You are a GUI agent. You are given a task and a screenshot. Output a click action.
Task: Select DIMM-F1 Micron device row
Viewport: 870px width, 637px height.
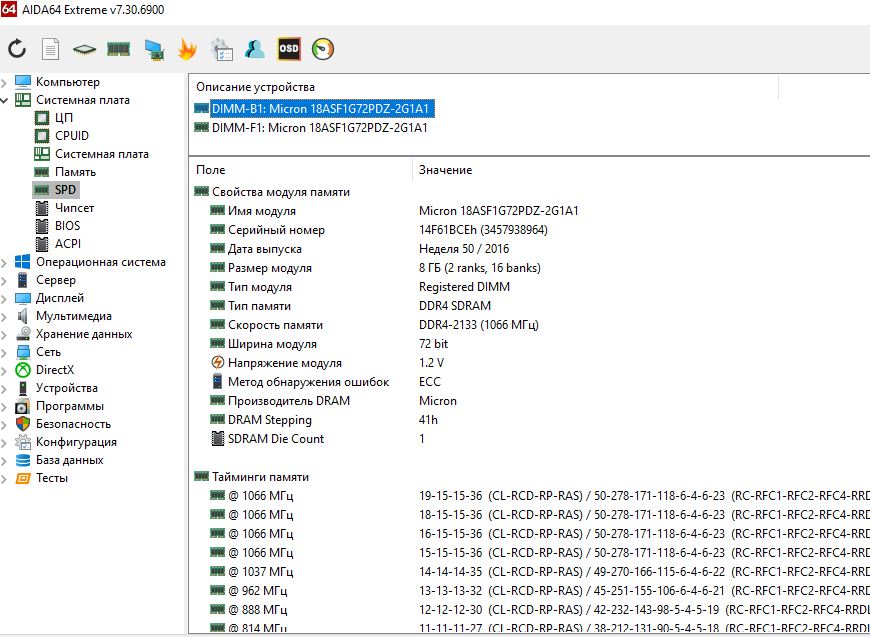[320, 128]
